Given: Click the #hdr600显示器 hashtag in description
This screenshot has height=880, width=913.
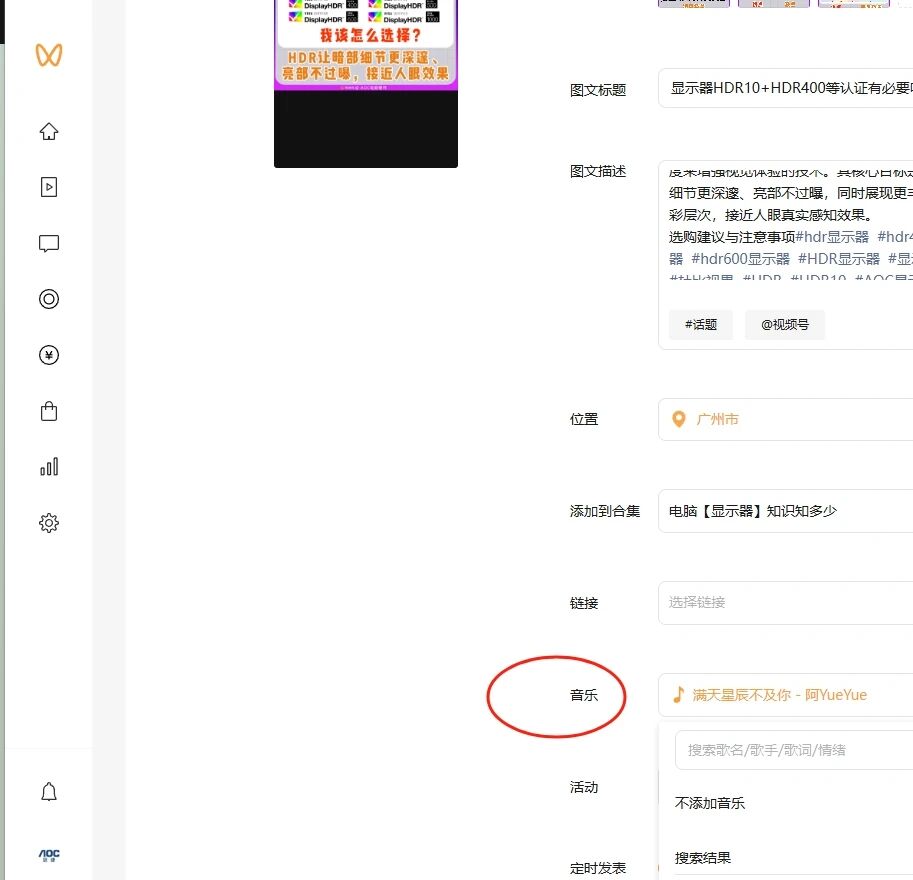Looking at the screenshot, I should 740,259.
